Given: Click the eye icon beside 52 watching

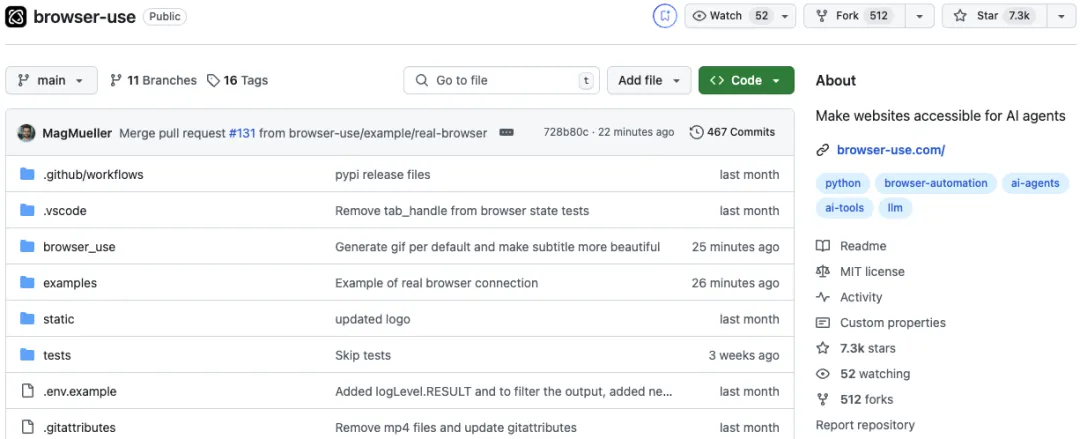Looking at the screenshot, I should [x=822, y=374].
